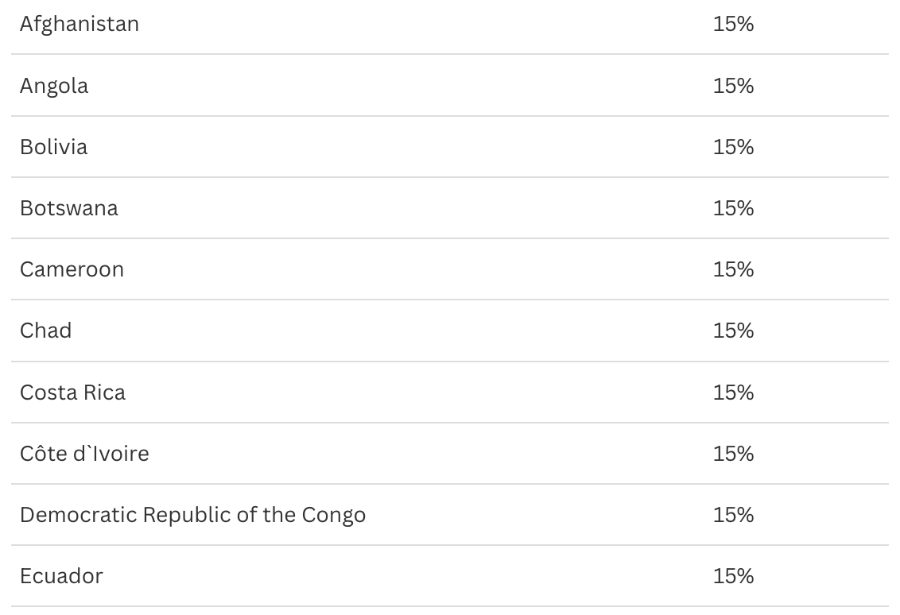Select the Ecuador row label
900x615 pixels.
pyautogui.click(x=61, y=576)
